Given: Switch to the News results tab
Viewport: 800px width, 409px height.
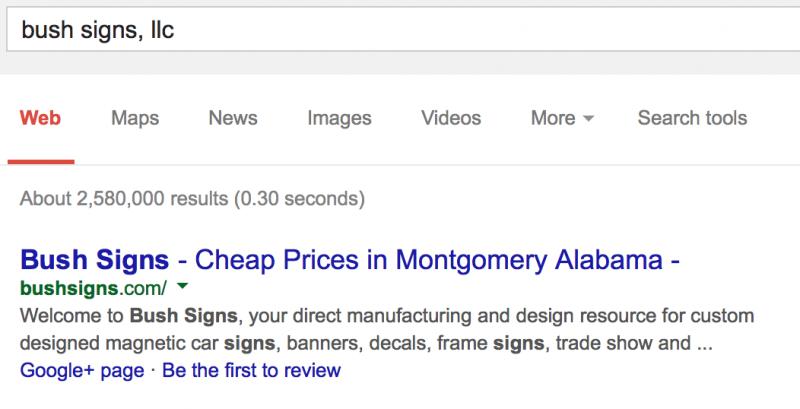Looking at the screenshot, I should (x=233, y=118).
